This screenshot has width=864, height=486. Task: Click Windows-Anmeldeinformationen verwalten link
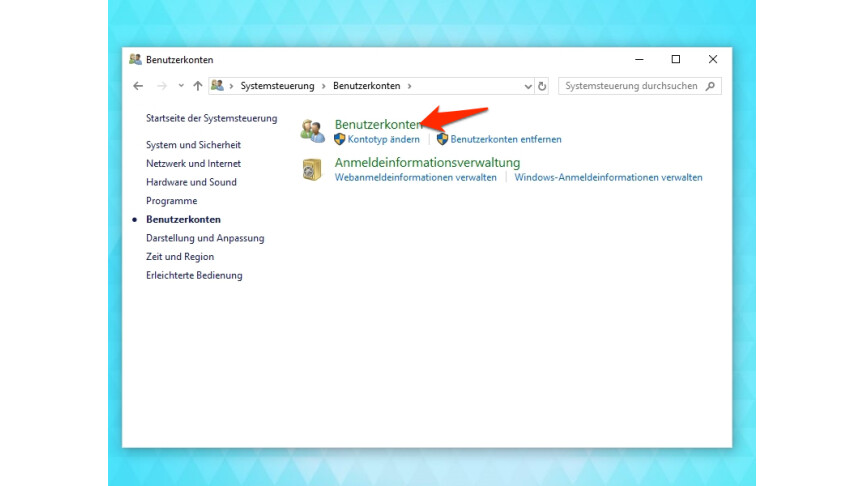(x=608, y=177)
